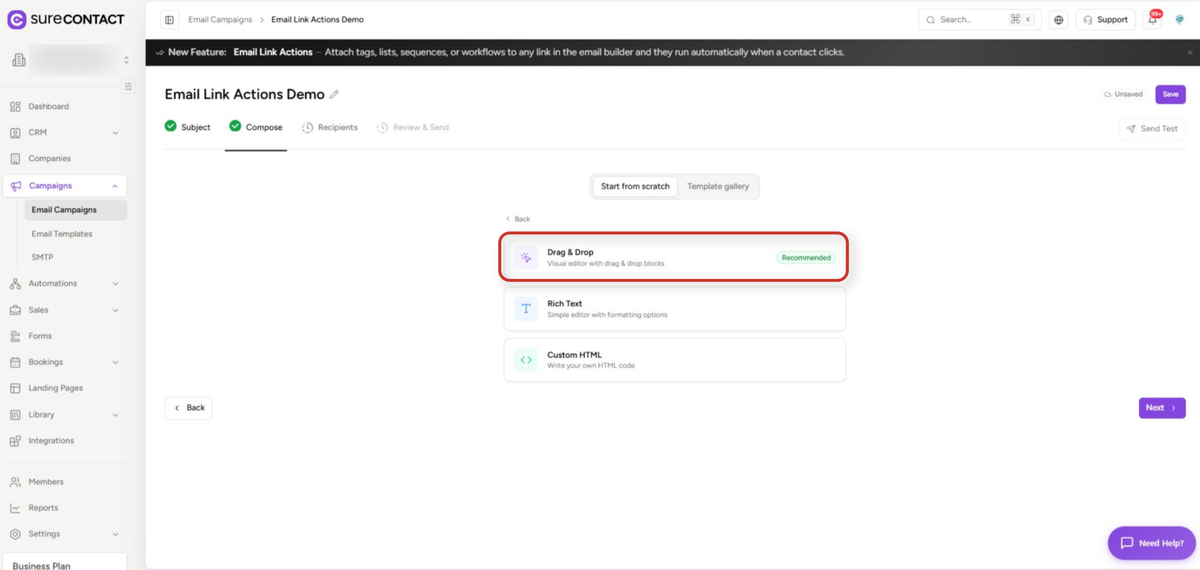Expand the Automations chevron

(115, 284)
